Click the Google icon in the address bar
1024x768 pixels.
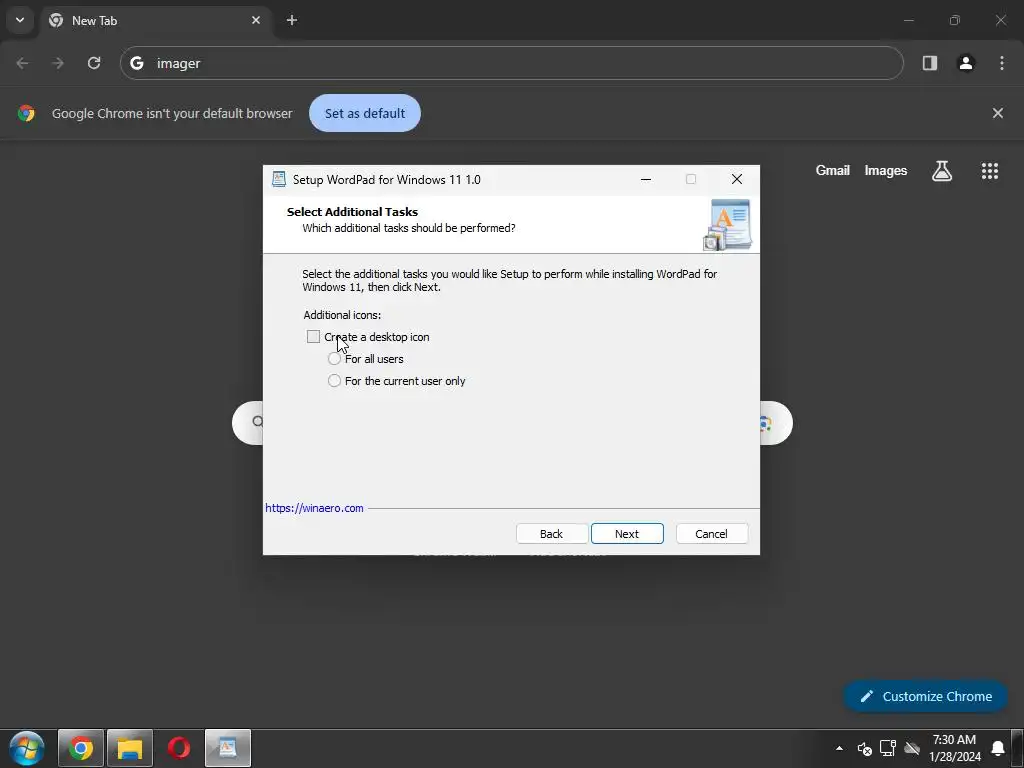136,63
